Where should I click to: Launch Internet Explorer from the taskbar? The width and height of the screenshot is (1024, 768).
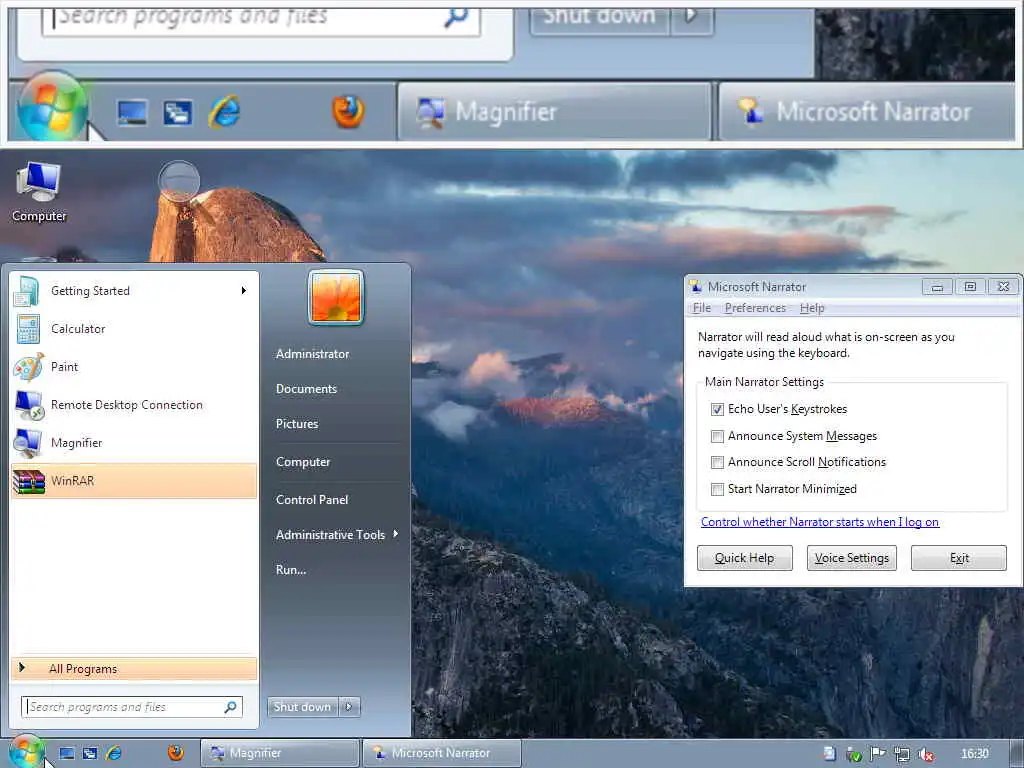pos(113,753)
